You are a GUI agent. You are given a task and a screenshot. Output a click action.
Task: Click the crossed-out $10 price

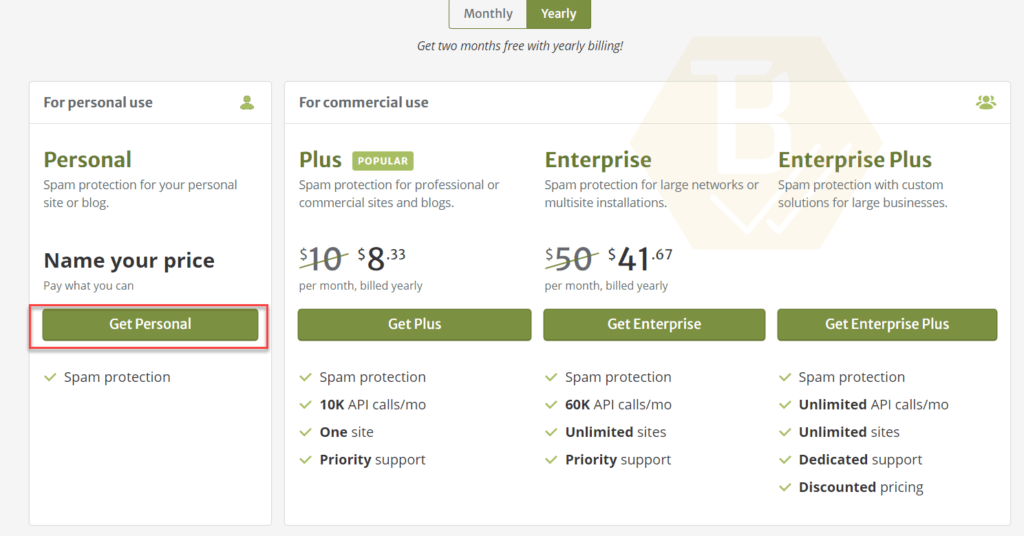point(323,259)
